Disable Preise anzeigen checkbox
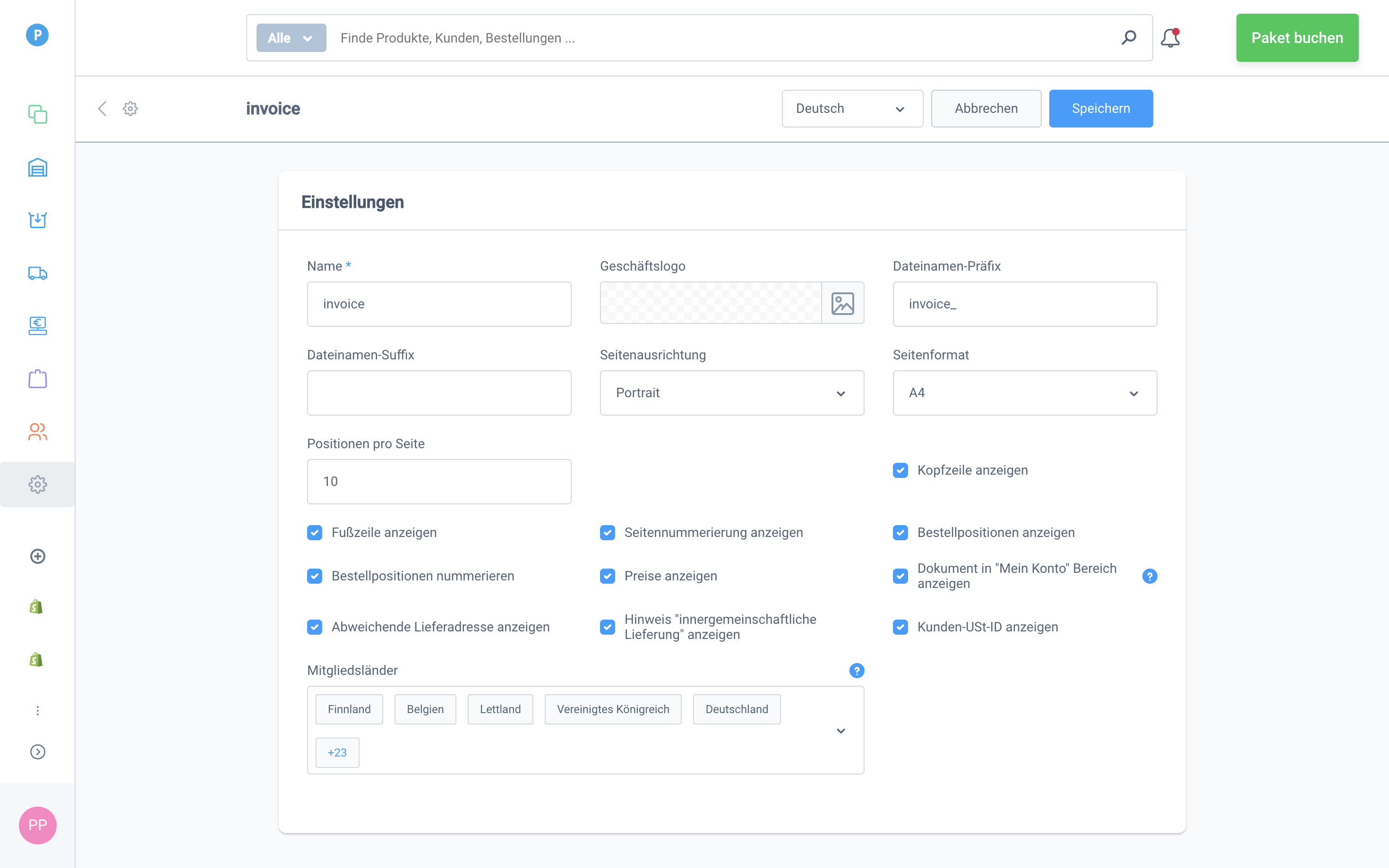Screen dimensions: 1389x868 [608, 576]
